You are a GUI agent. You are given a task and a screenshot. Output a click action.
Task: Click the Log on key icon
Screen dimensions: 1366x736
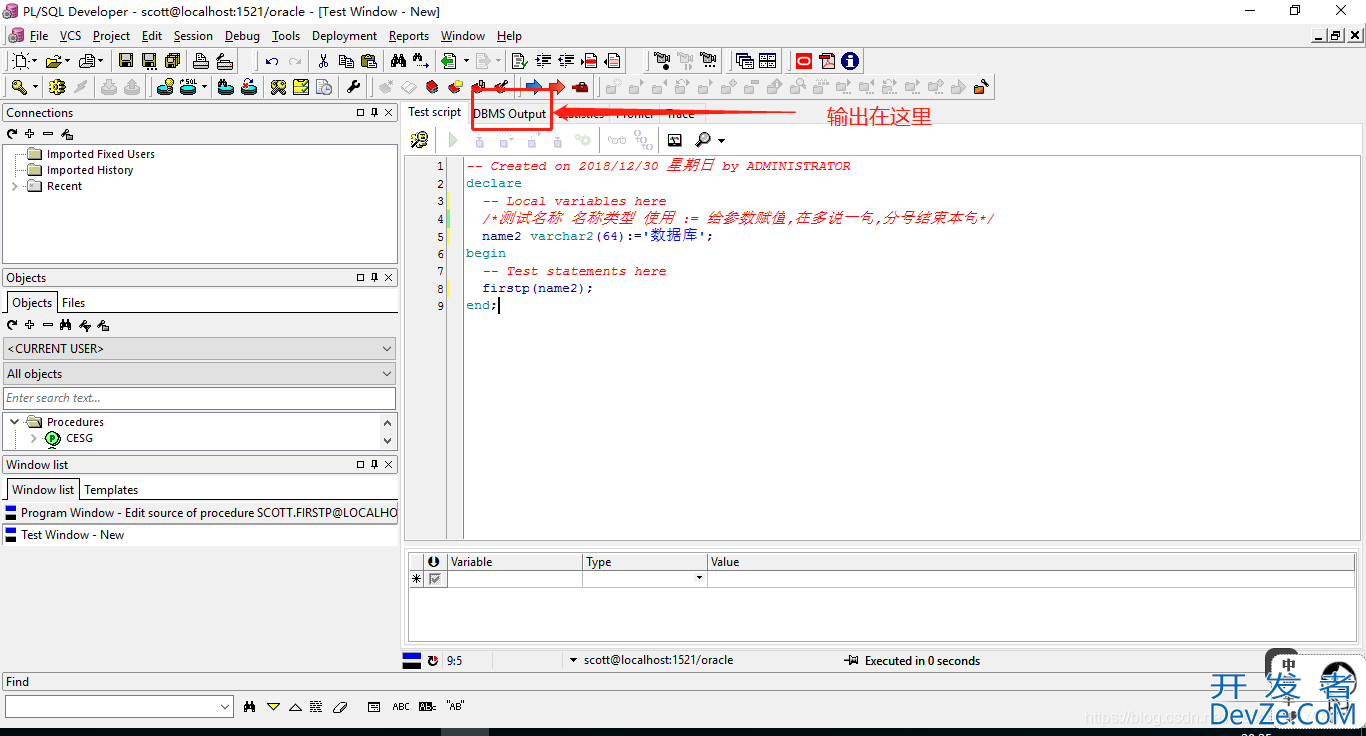pyautogui.click(x=19, y=87)
